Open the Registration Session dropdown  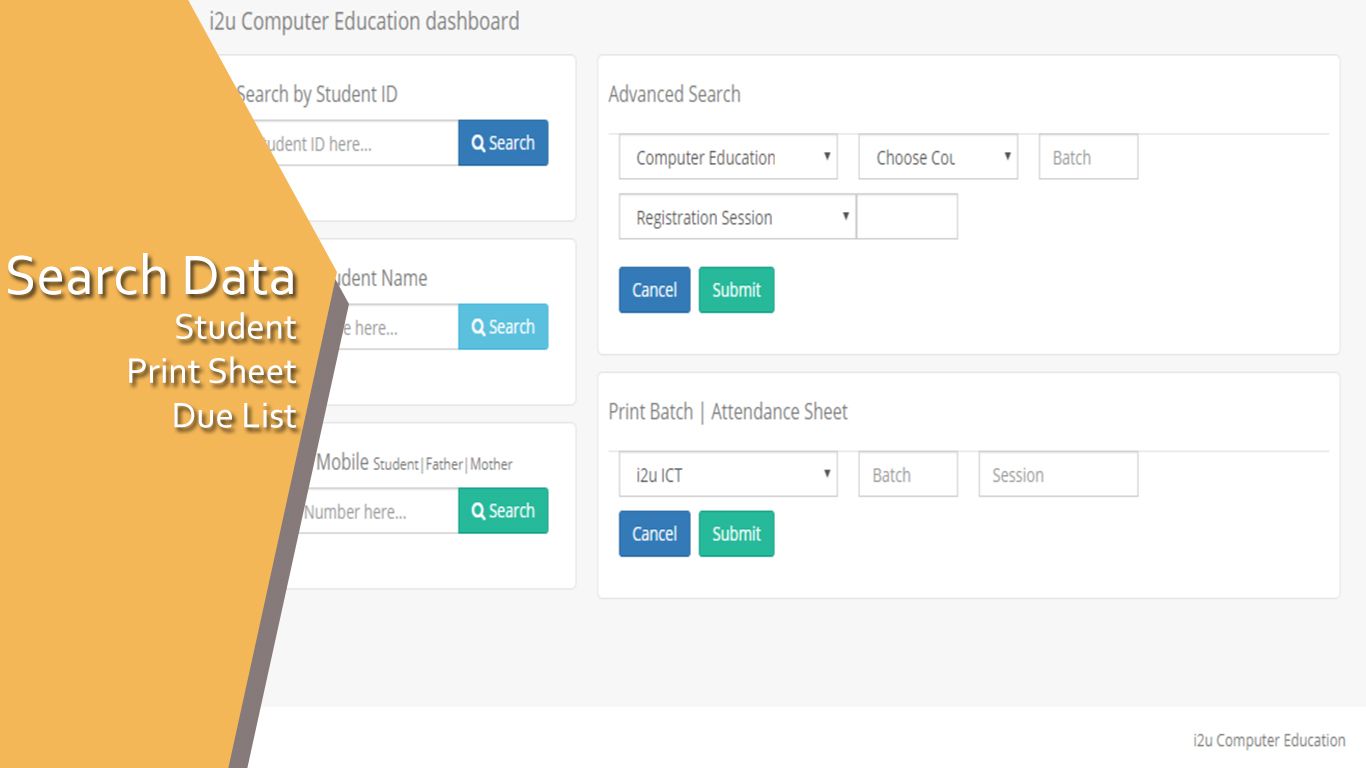(x=737, y=218)
